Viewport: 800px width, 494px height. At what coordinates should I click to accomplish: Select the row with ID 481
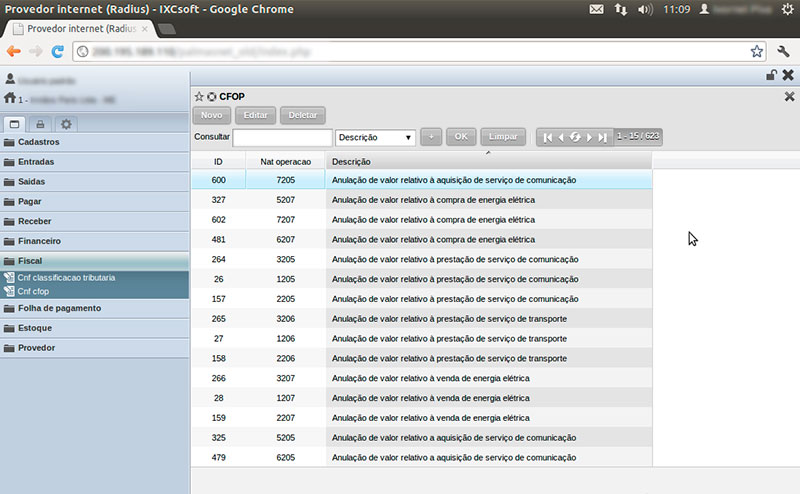422,239
